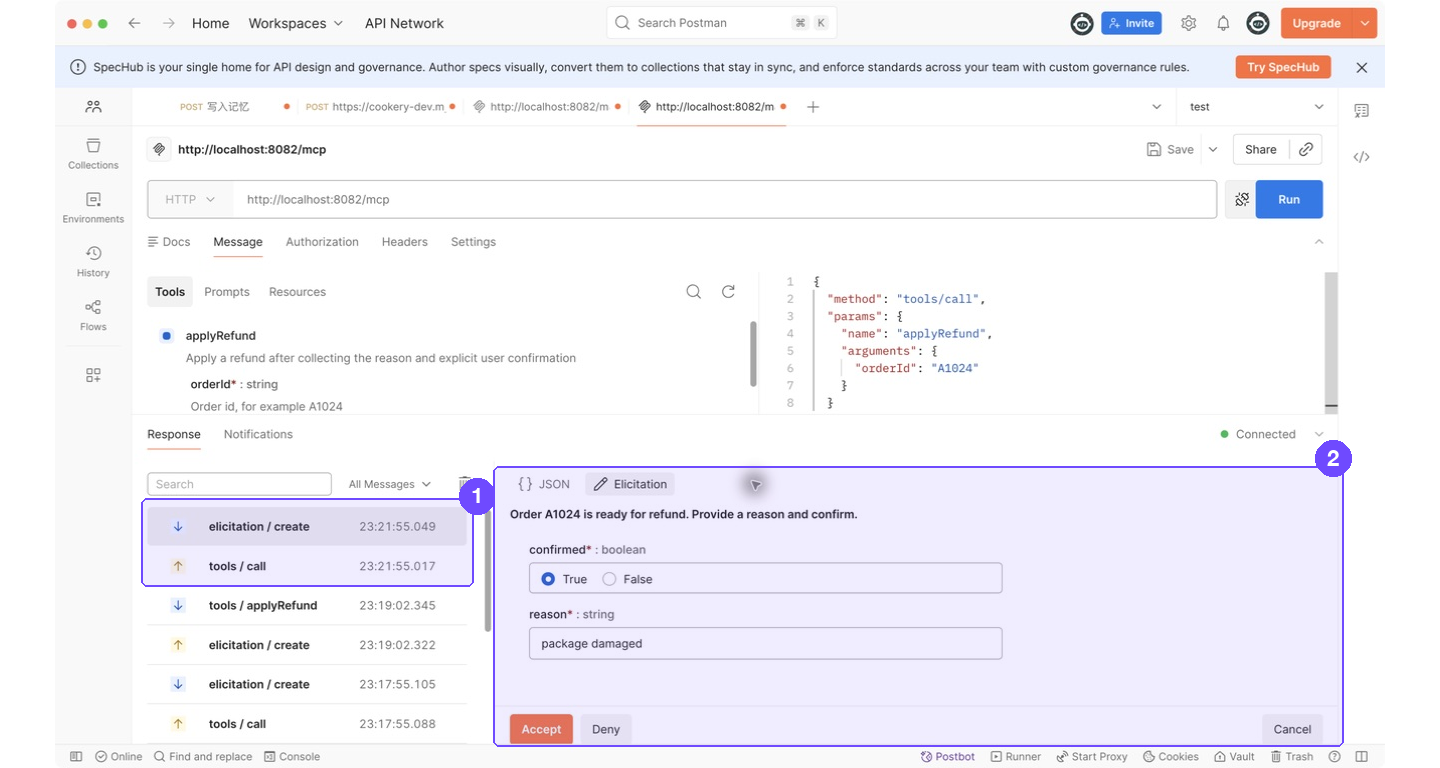The height and width of the screenshot is (768, 1440).
Task: Open the settings gear in header
Action: tap(1188, 23)
